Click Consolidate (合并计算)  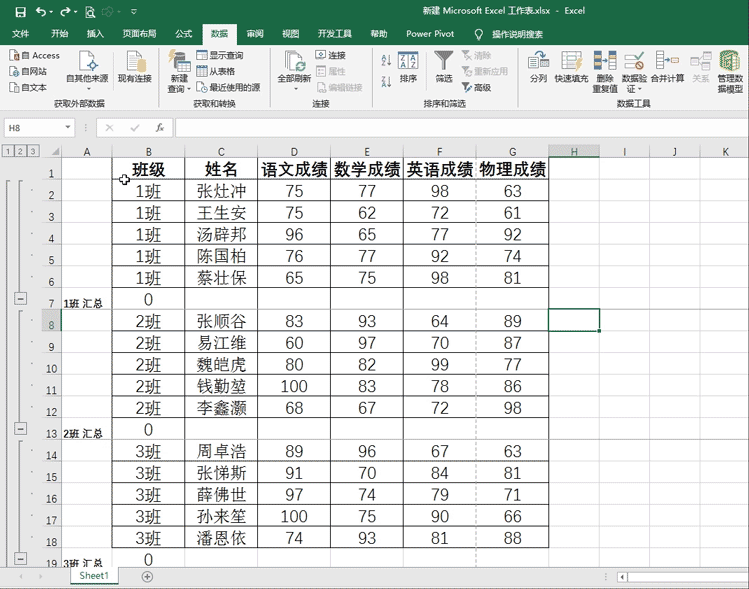[x=667, y=67]
